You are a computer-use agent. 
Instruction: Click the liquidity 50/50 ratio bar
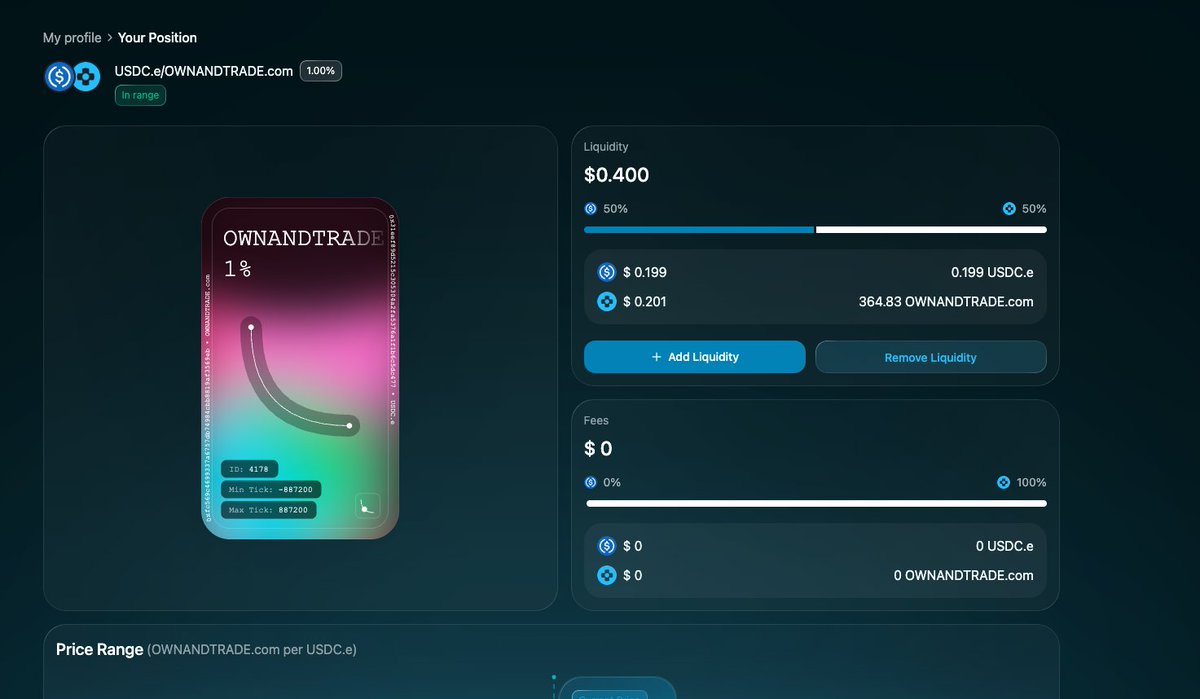pos(815,230)
